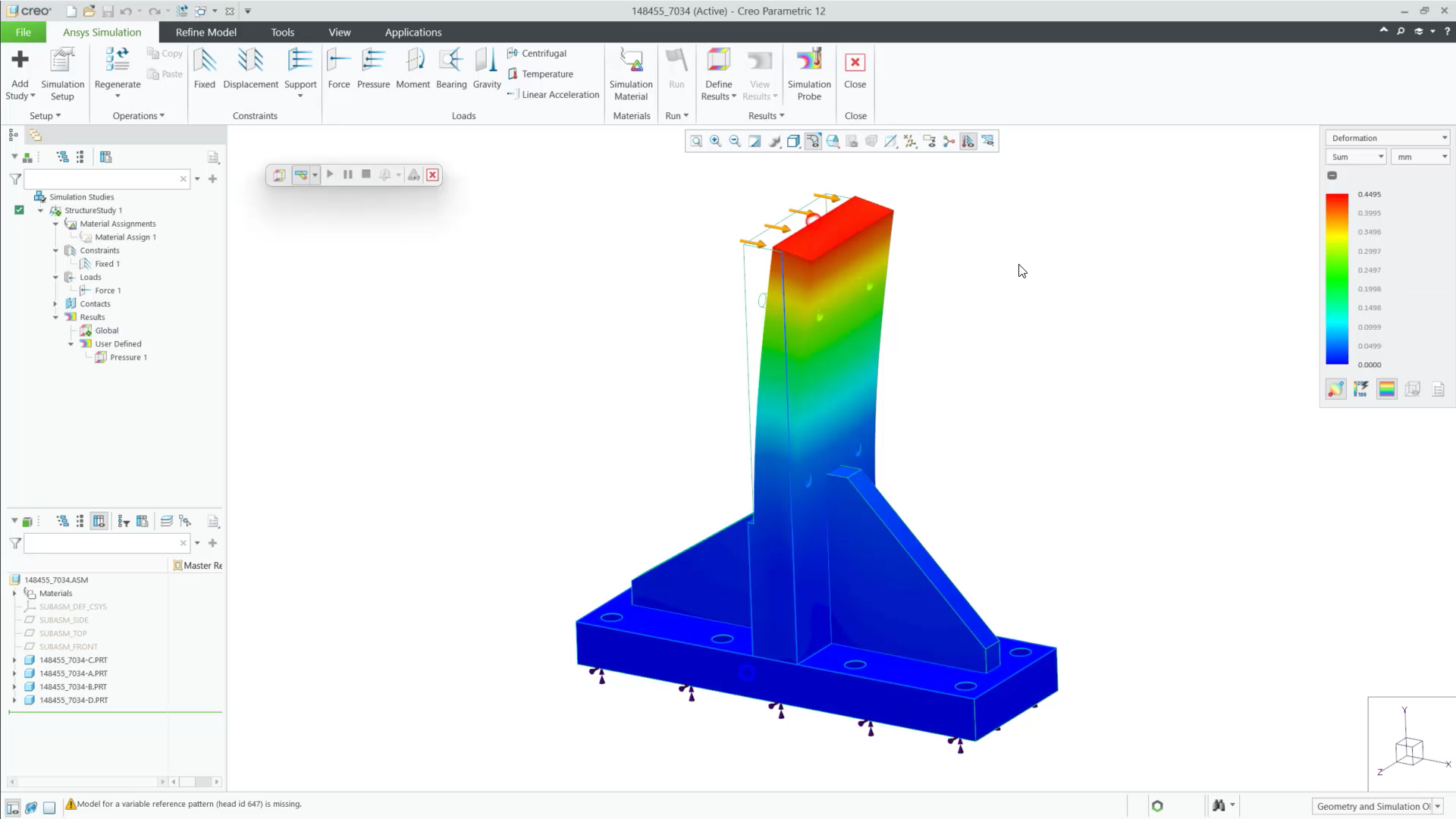Select the Force load tool
Image resolution: width=1456 pixels, height=819 pixels.
[338, 68]
